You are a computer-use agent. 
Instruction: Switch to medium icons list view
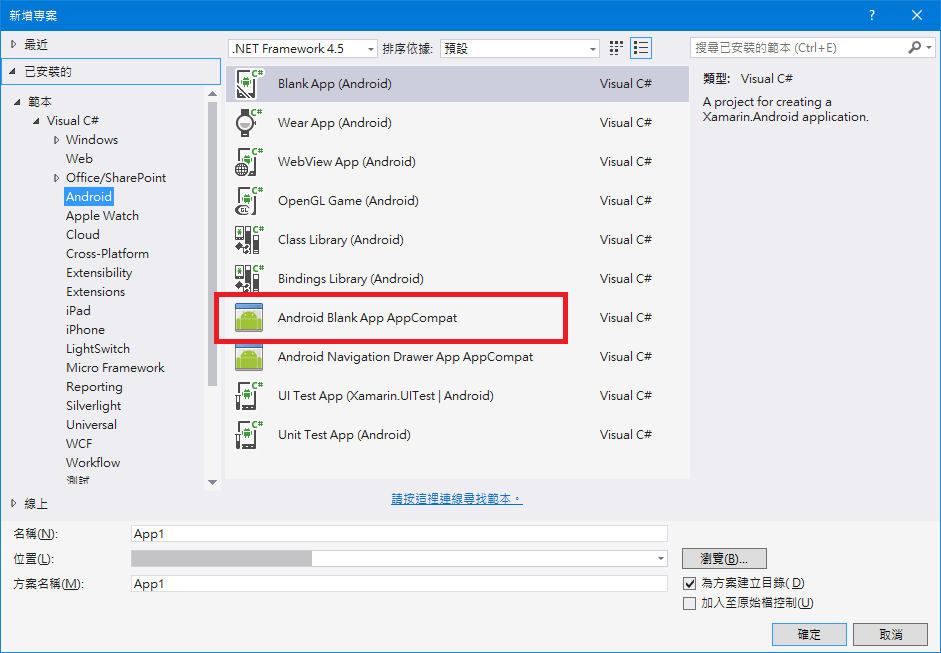(x=641, y=48)
